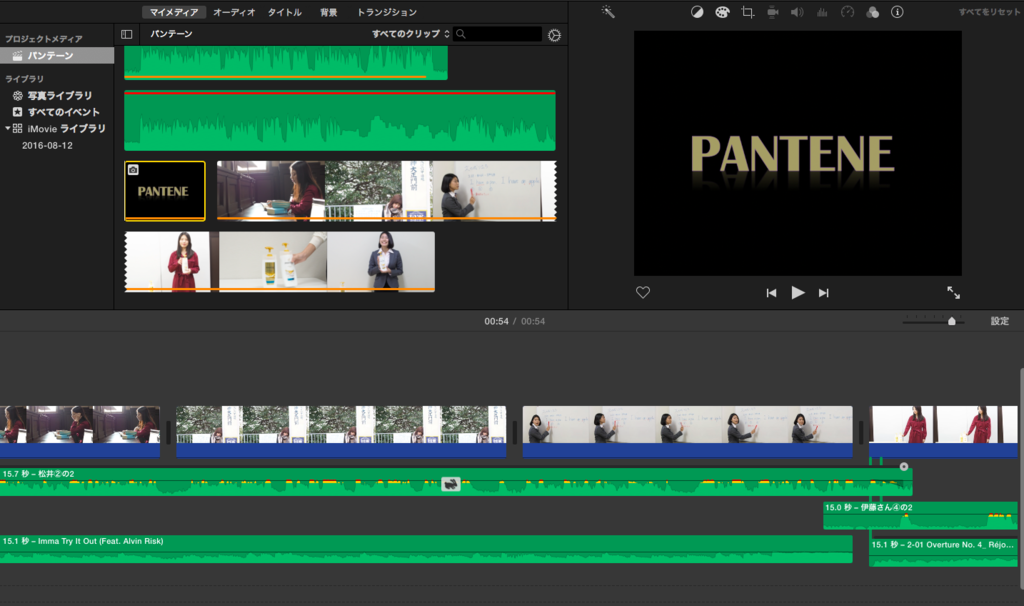Switch to オーディオ tab
The height and width of the screenshot is (606, 1024).
234,12
